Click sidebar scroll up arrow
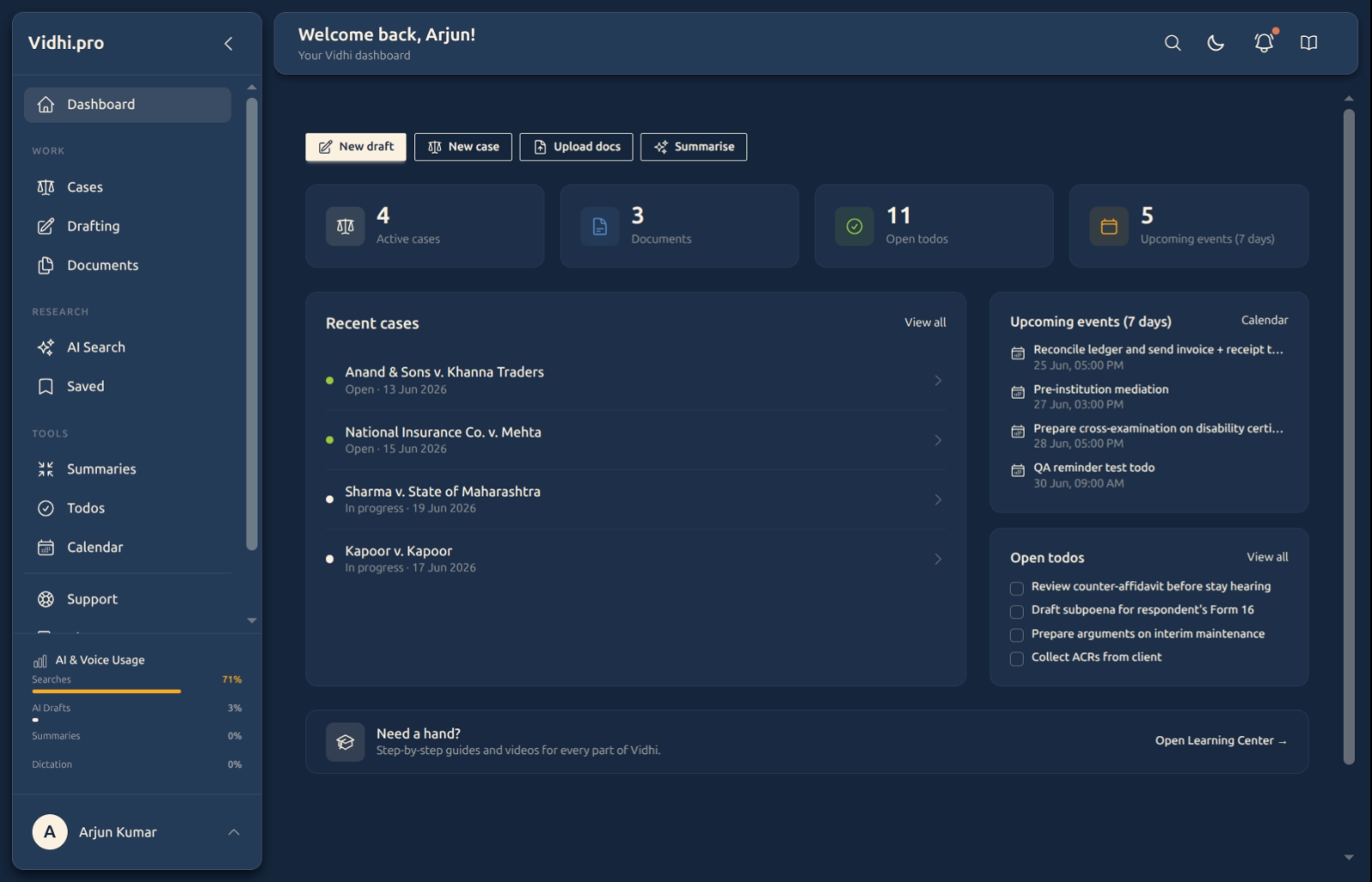The width and height of the screenshot is (1372, 882). point(252,88)
